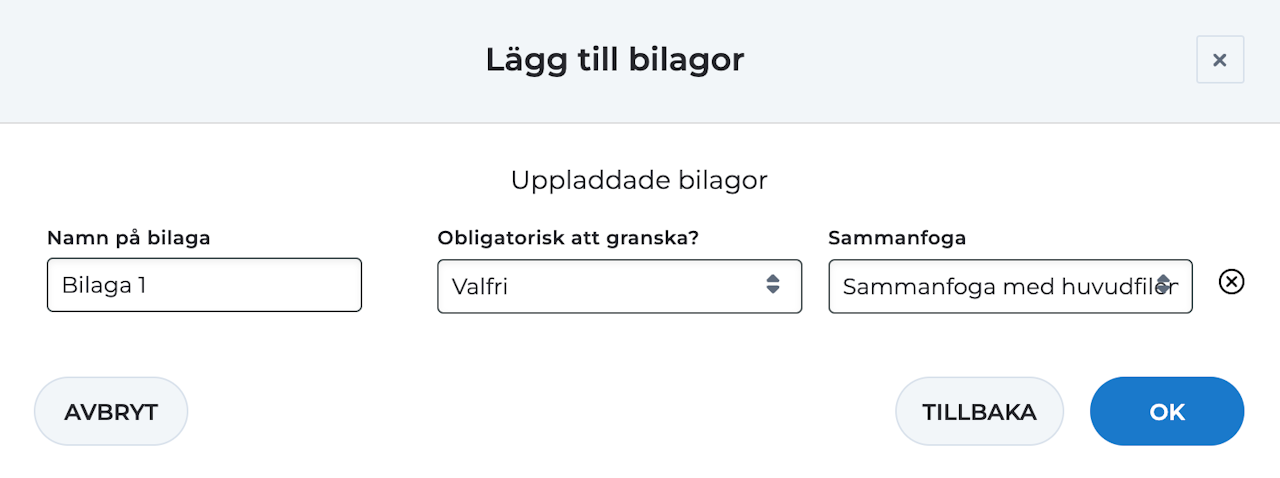This screenshot has width=1280, height=478.
Task: Remove the Bilaga 1 attachment row
Action: (1231, 283)
